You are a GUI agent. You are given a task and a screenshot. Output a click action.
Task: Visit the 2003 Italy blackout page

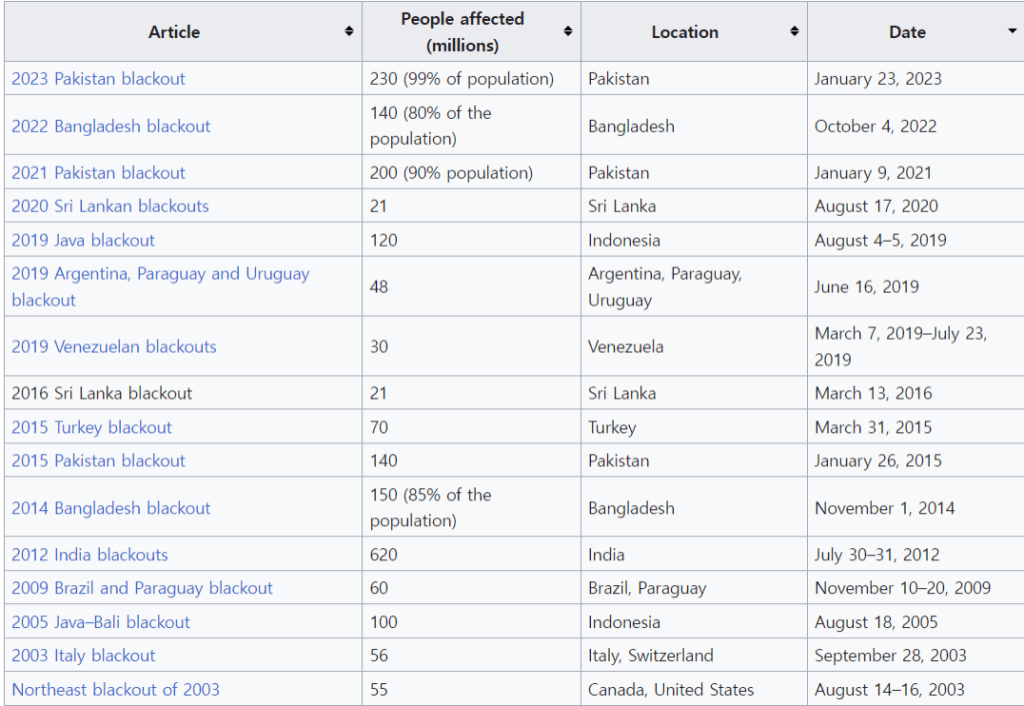84,656
